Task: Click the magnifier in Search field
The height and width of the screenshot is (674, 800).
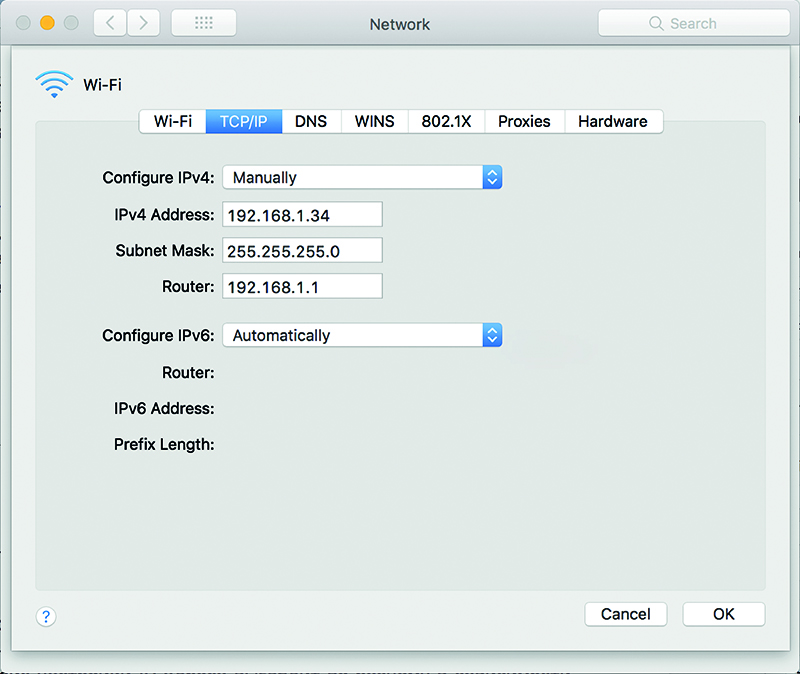Action: tap(656, 23)
